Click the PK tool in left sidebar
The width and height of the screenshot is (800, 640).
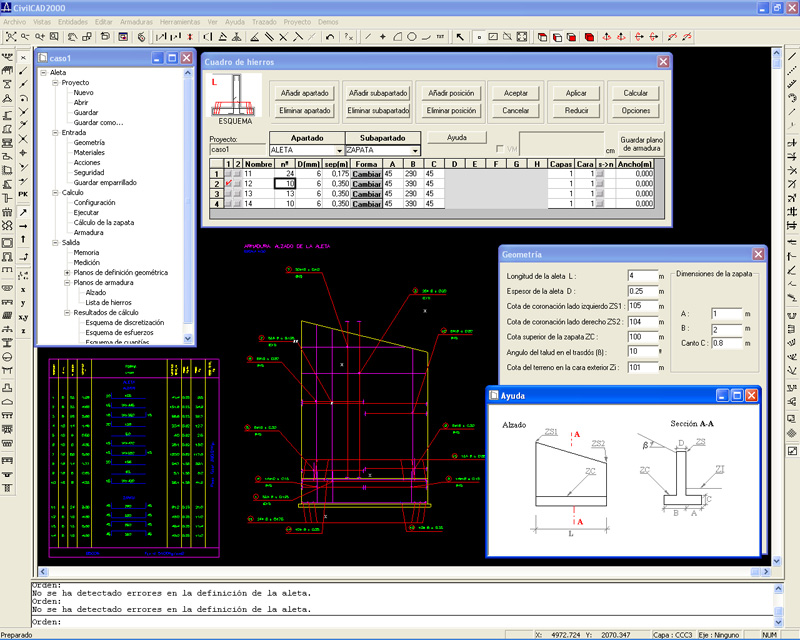[23, 192]
